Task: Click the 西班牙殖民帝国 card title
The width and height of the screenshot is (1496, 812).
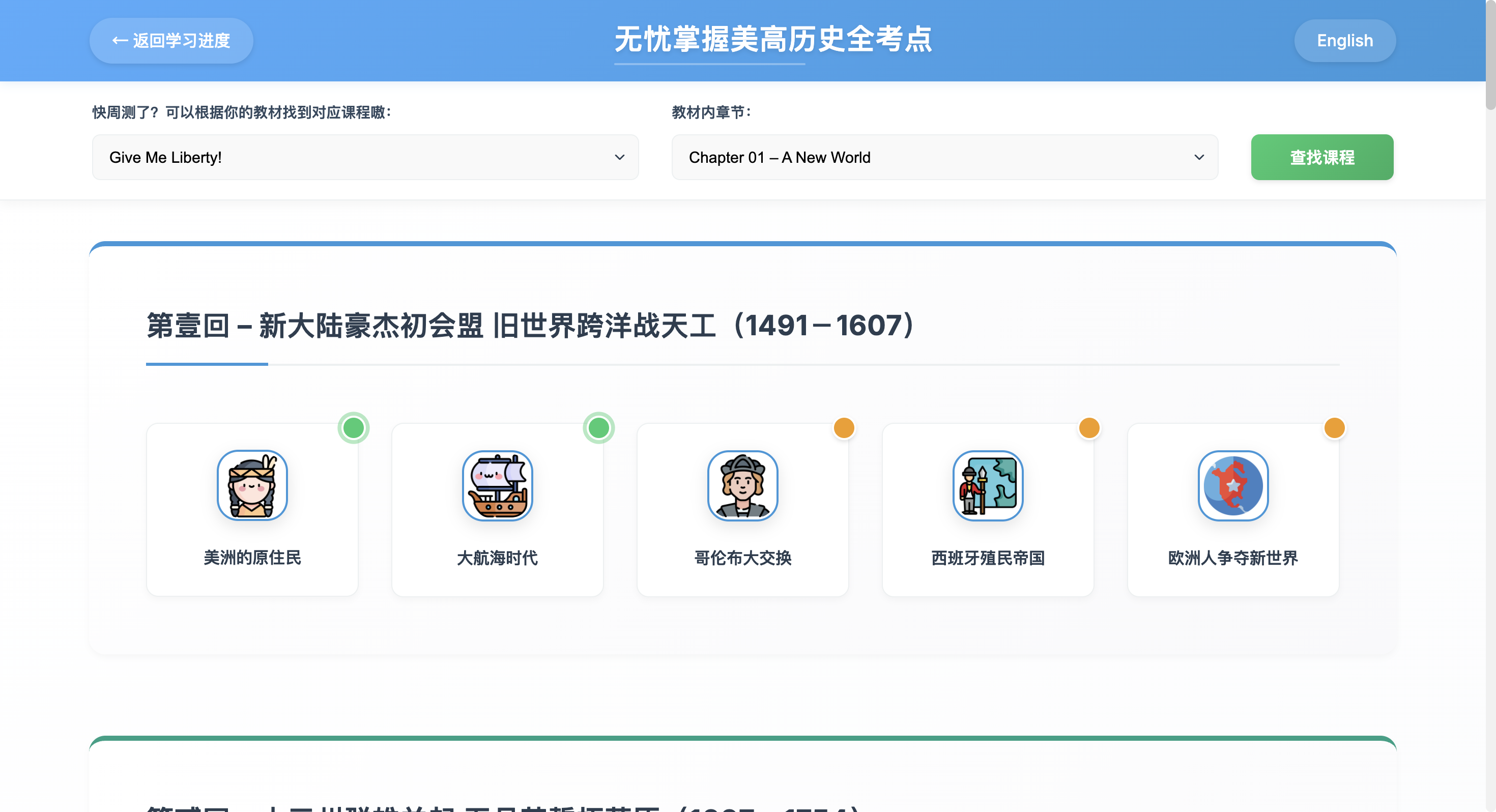Action: click(988, 558)
